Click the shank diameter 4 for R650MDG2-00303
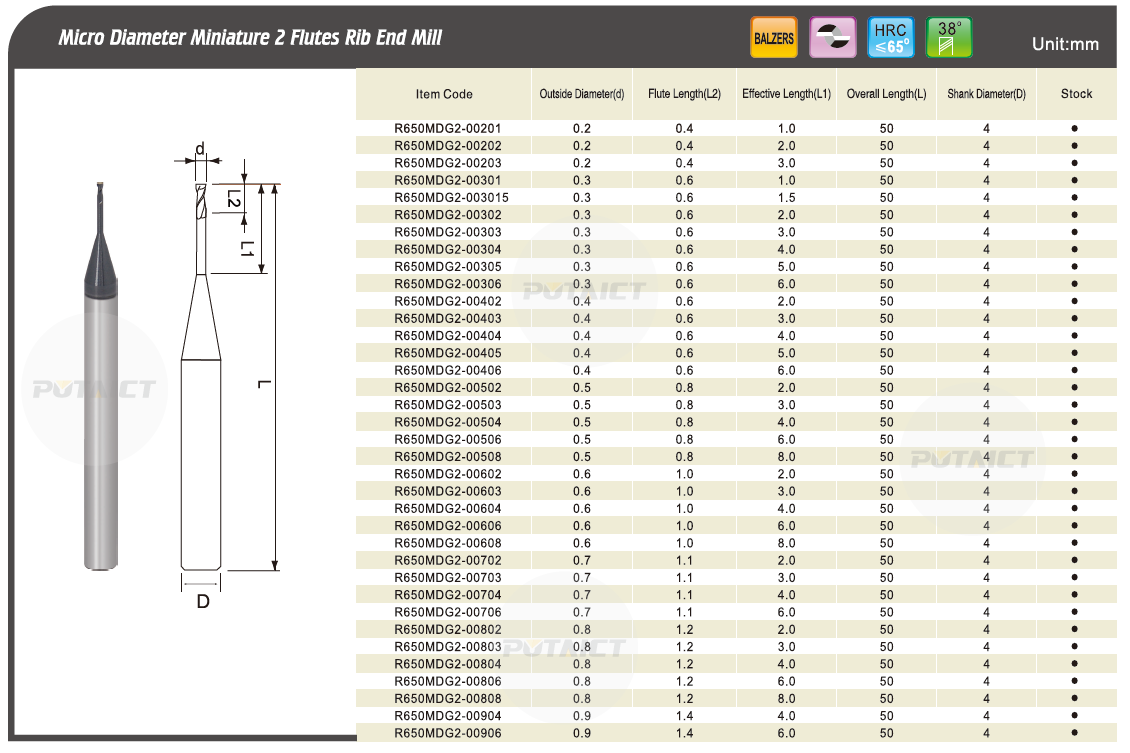Viewport: 1130px width, 753px height. point(987,232)
